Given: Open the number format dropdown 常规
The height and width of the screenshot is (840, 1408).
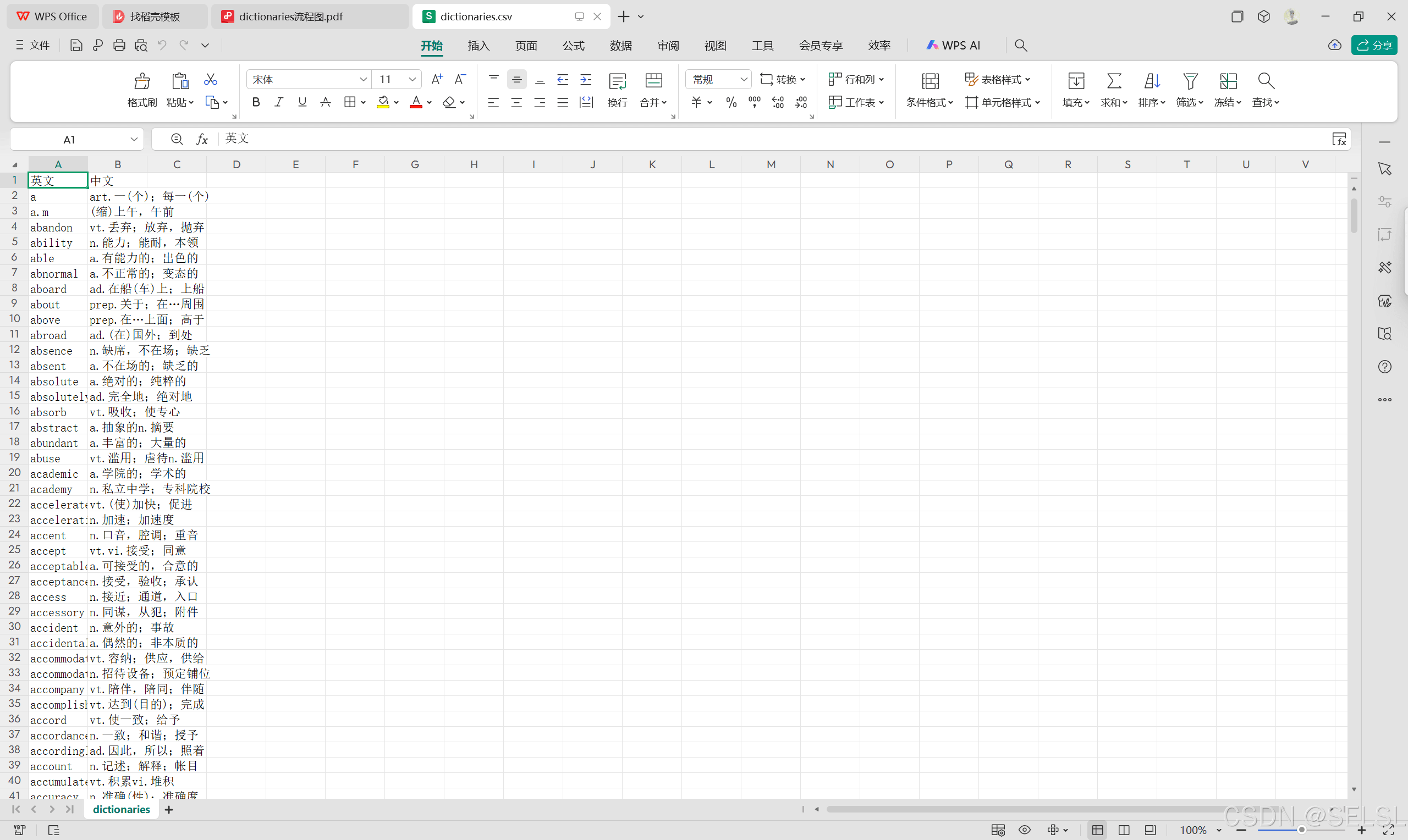Looking at the screenshot, I should 744,79.
